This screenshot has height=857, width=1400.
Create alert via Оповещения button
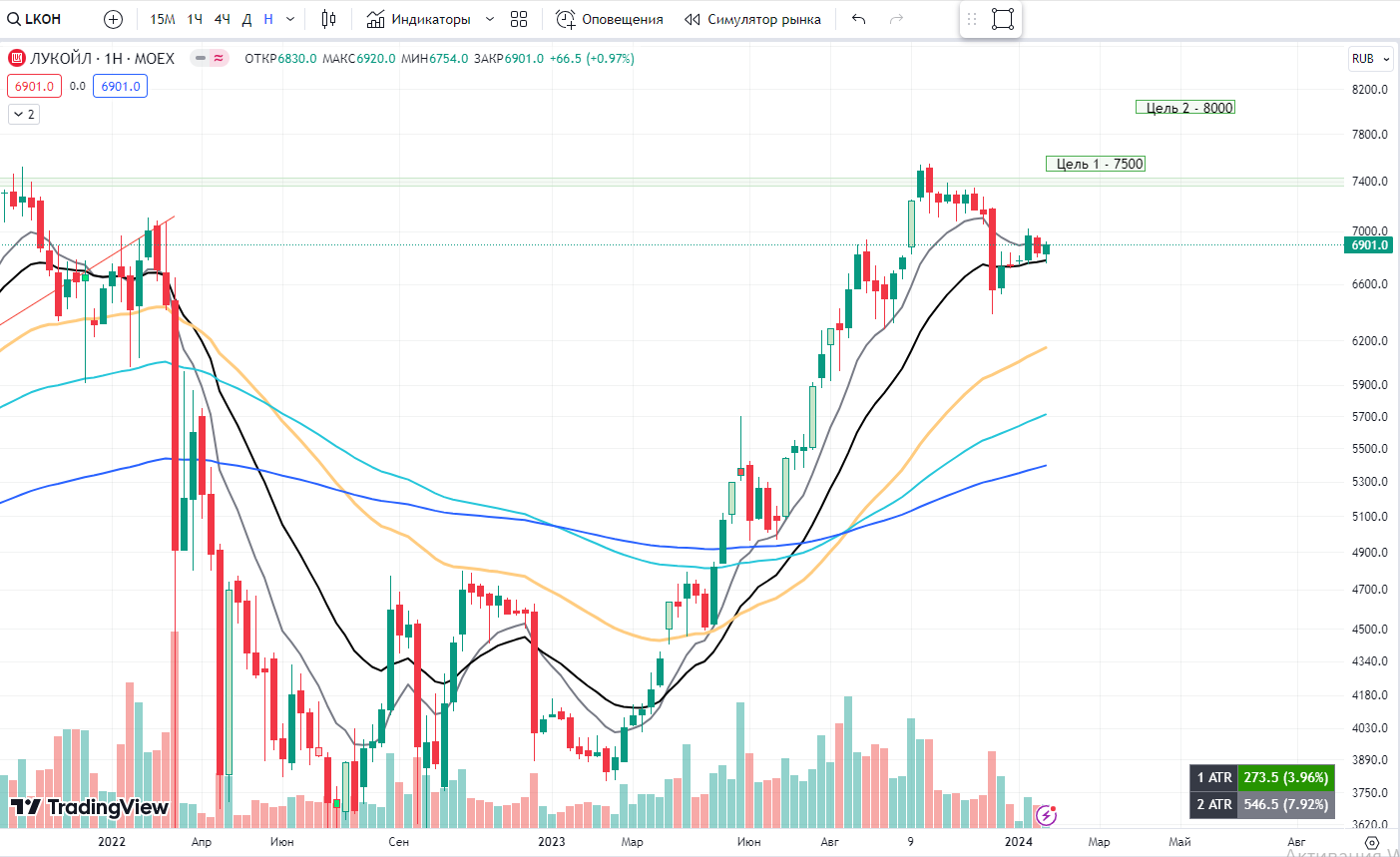(x=610, y=19)
